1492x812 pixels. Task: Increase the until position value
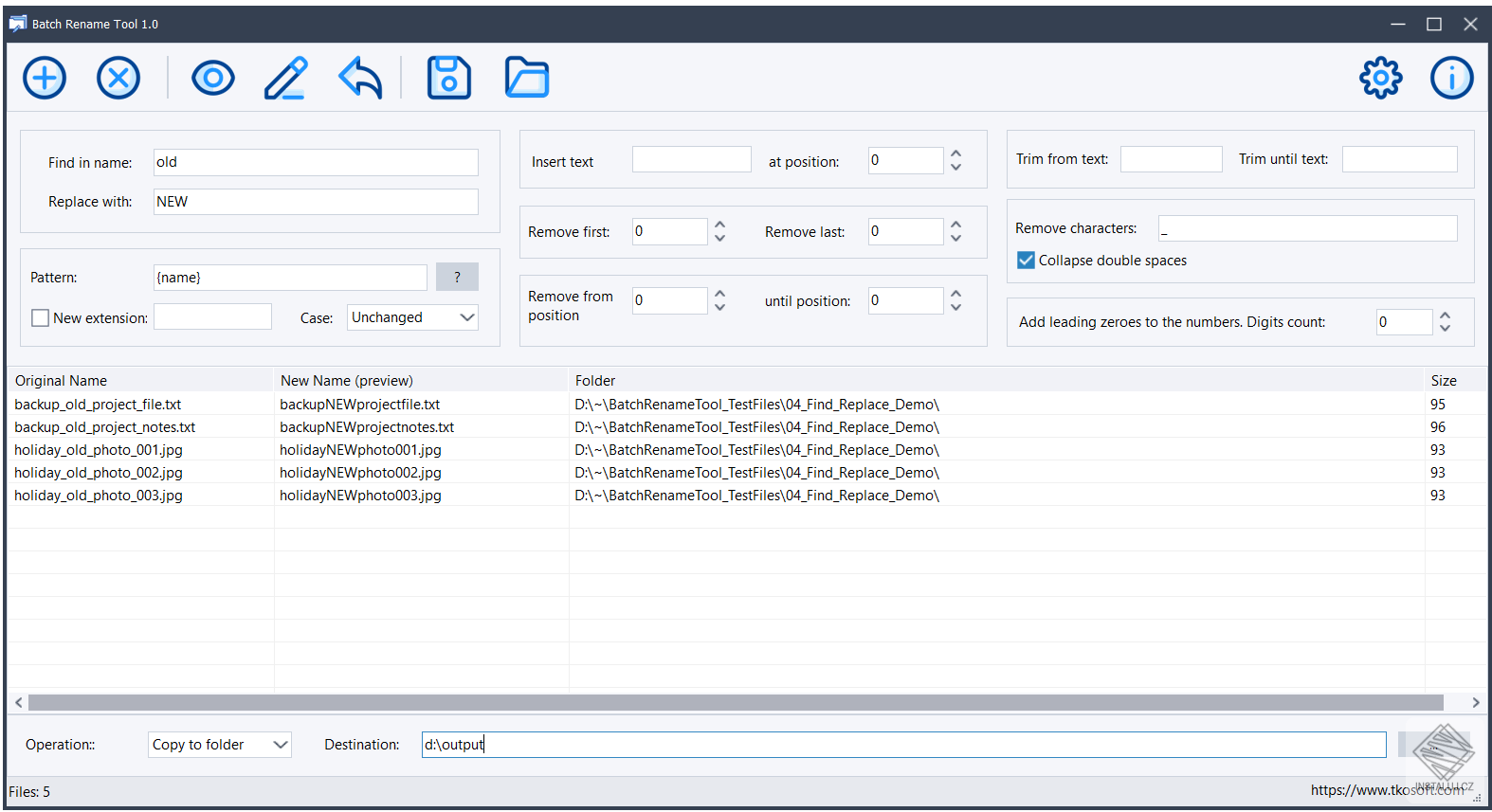tap(955, 294)
